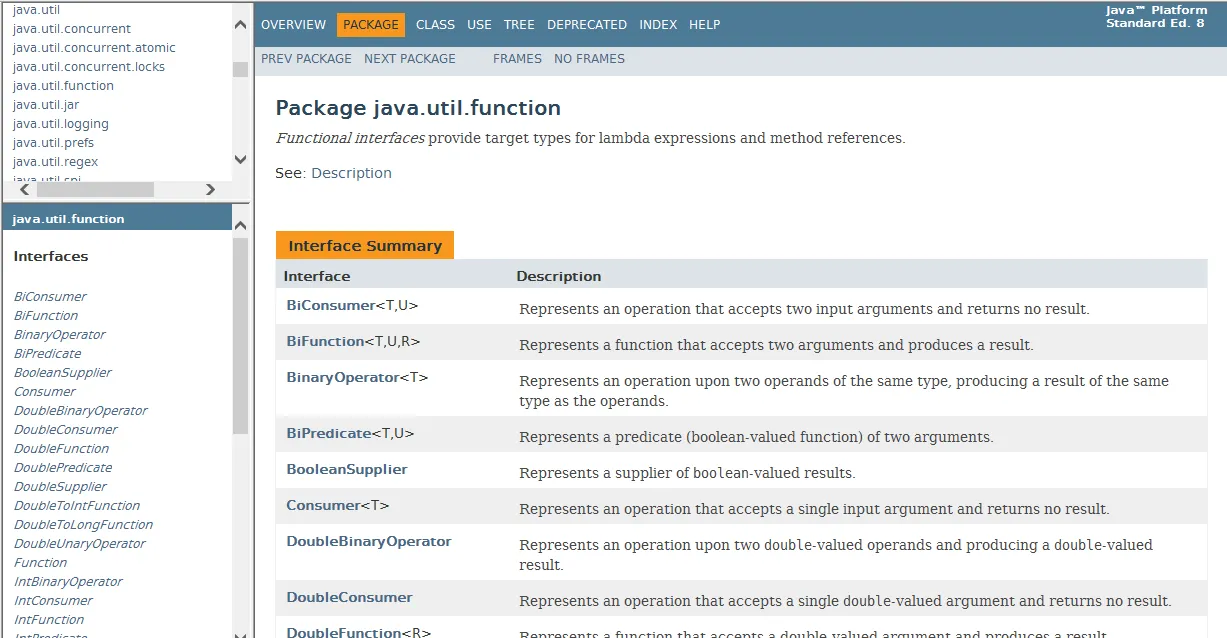
Task: Open BooleanSupplier from the left interfaces list
Action: click(x=63, y=373)
